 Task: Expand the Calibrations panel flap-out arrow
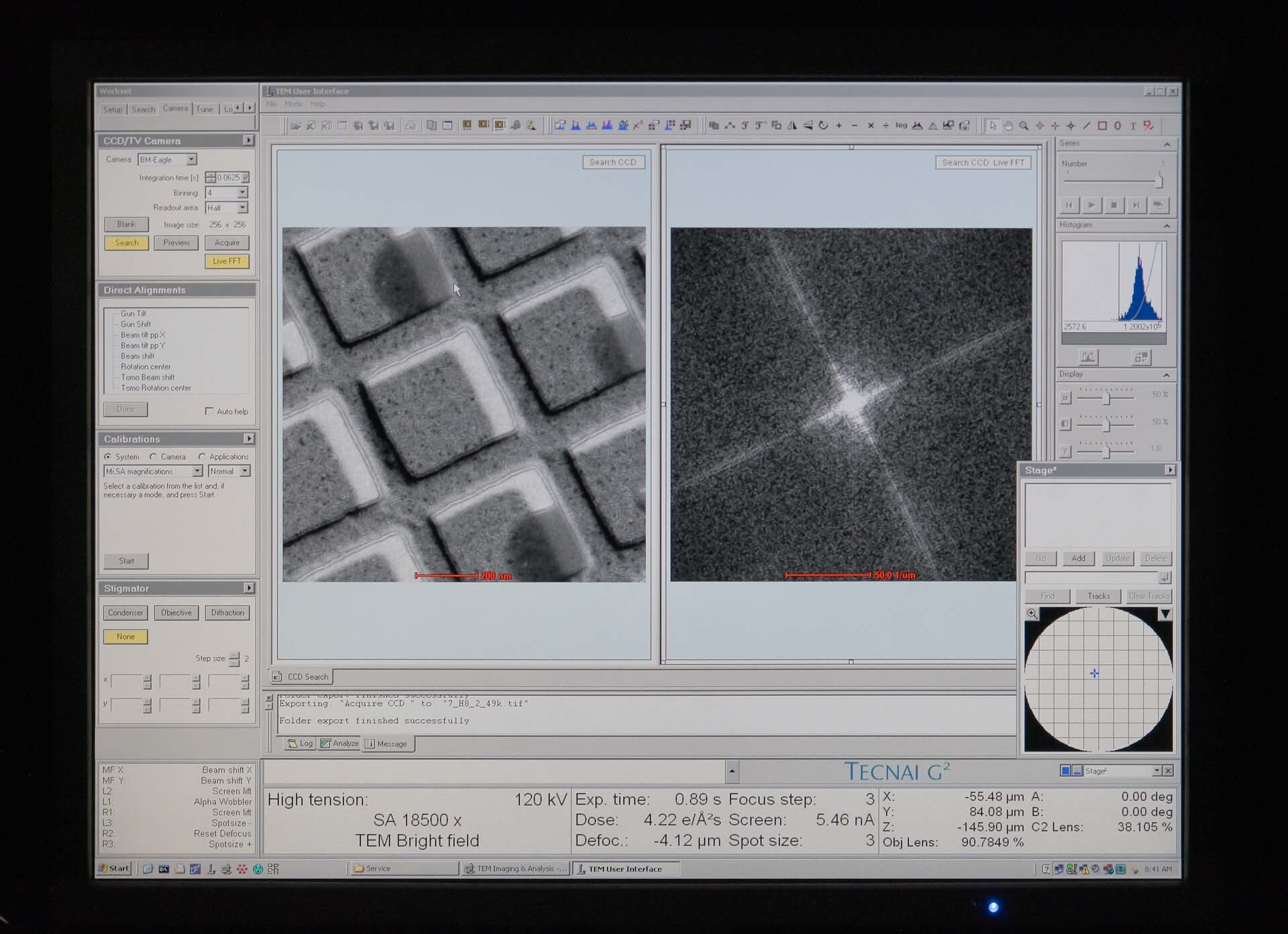click(x=248, y=438)
